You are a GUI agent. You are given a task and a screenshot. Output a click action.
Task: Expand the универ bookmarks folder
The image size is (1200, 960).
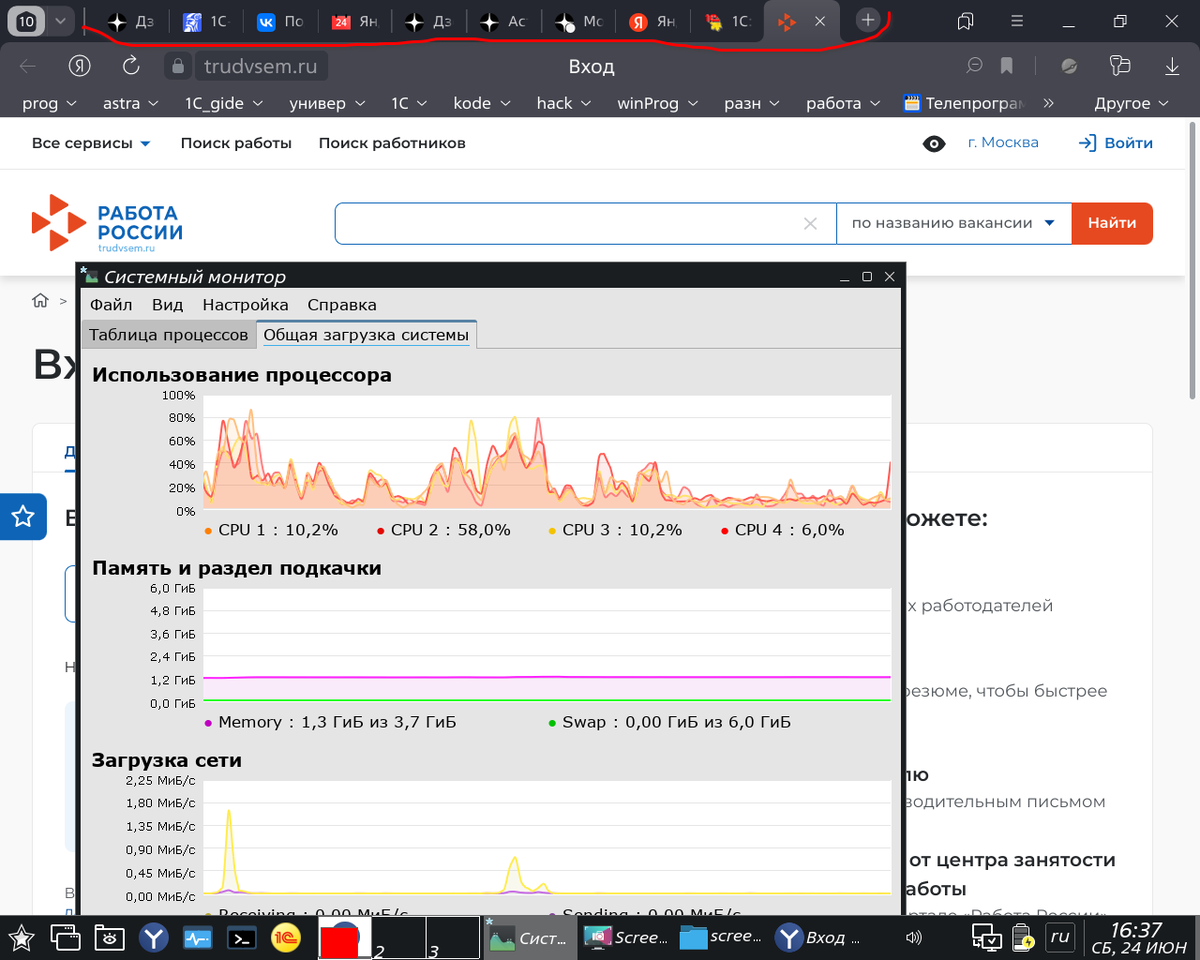coord(327,103)
